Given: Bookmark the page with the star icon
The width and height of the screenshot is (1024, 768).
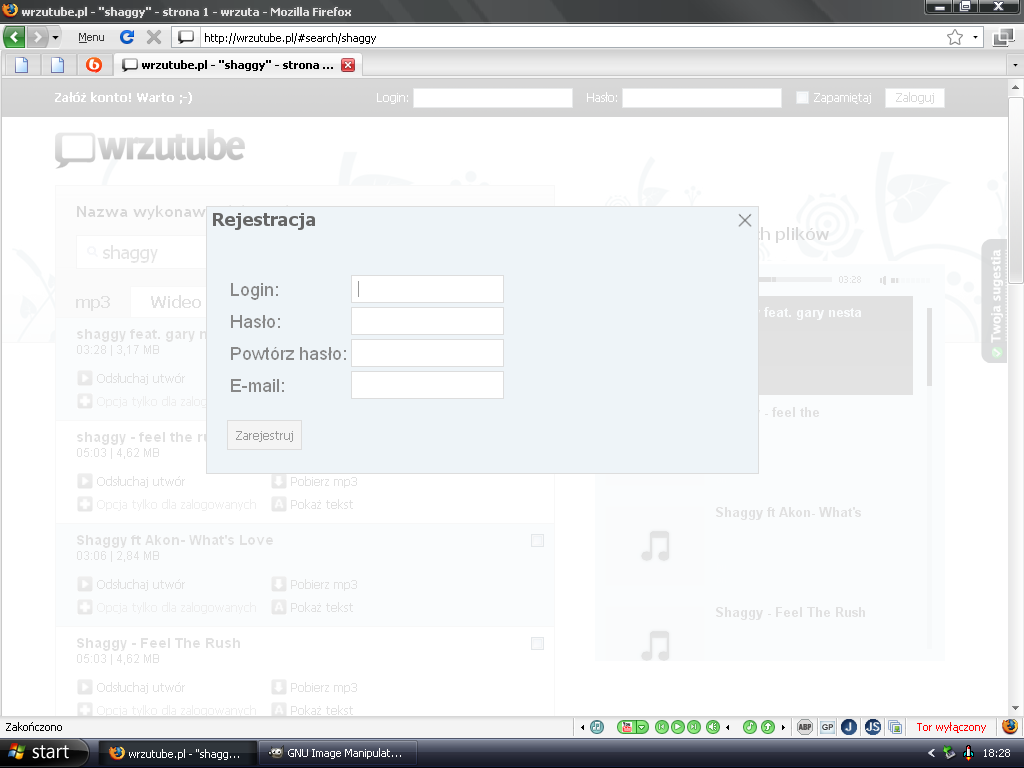Looking at the screenshot, I should click(955, 37).
